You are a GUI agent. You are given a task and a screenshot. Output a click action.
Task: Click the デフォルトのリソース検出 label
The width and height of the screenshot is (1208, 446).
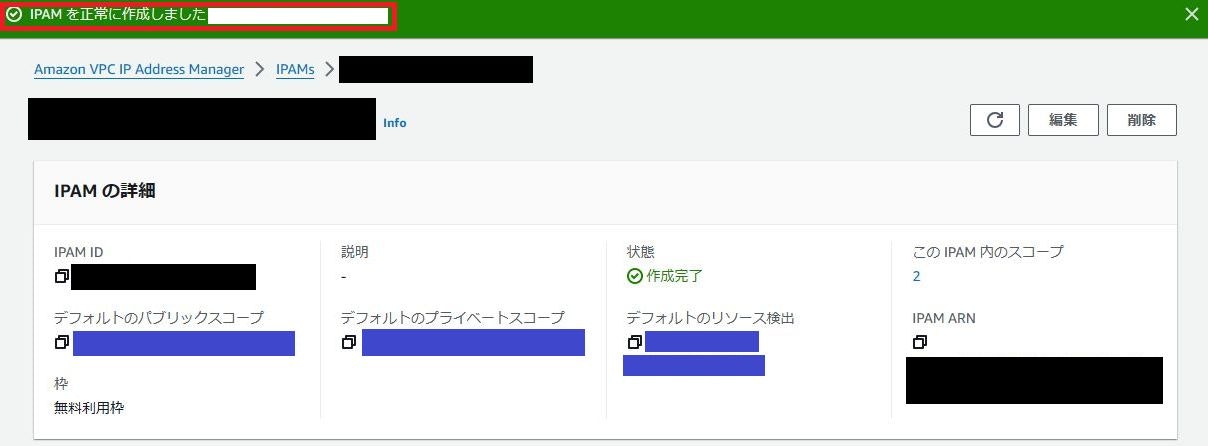point(710,317)
